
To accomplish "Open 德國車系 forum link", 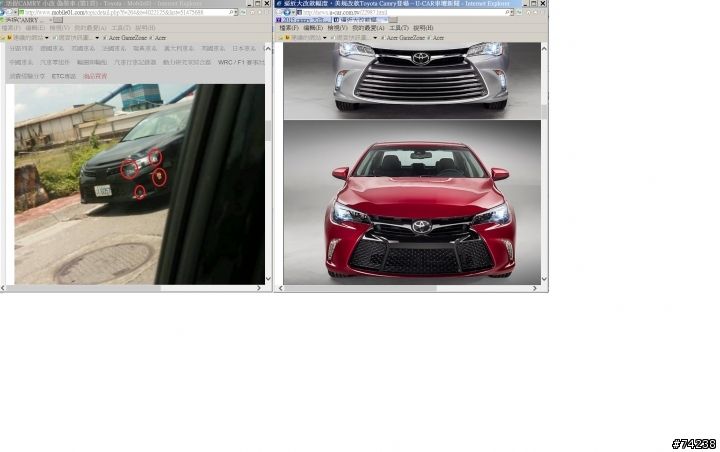I will tap(52, 48).
